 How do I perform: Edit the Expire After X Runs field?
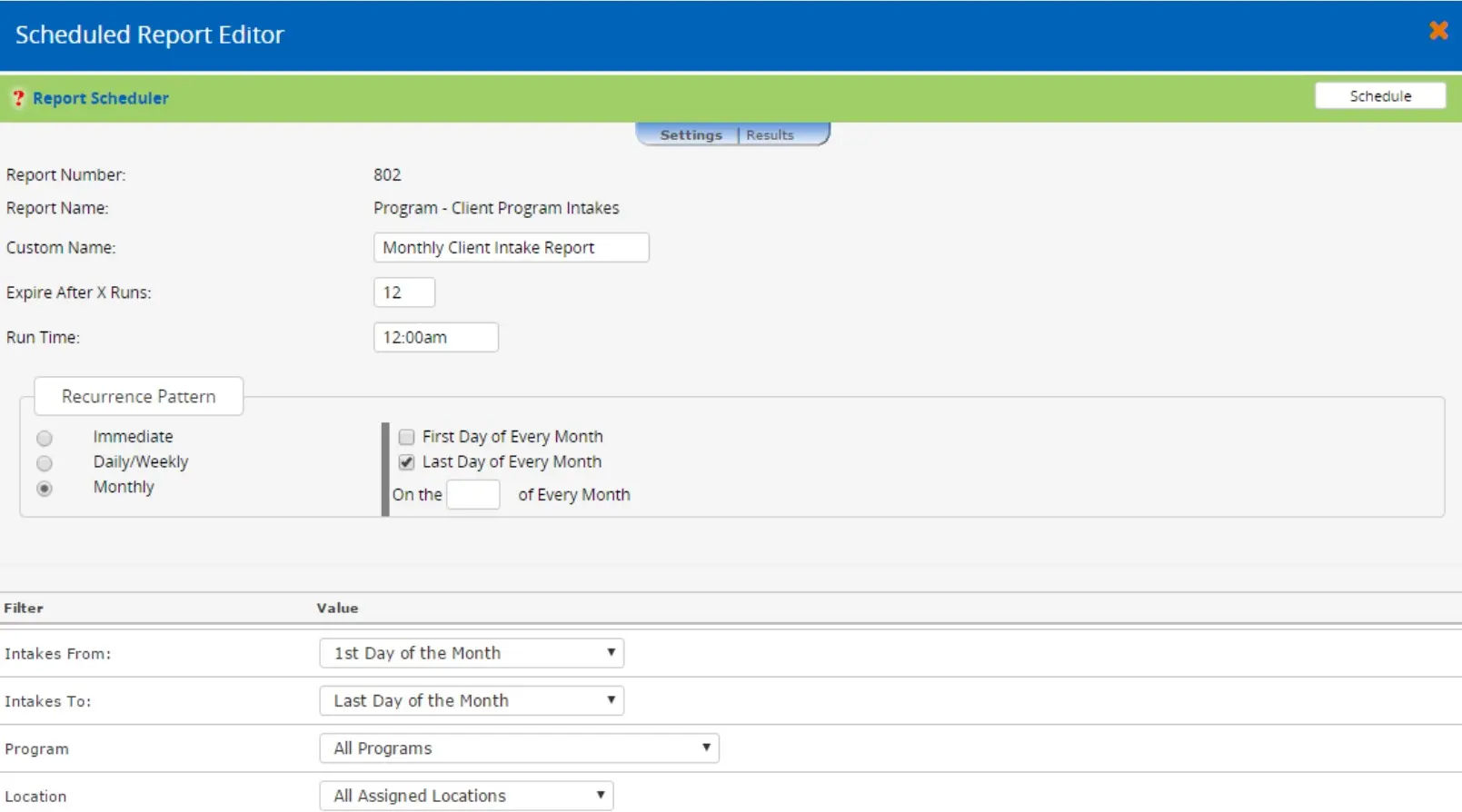pyautogui.click(x=404, y=292)
